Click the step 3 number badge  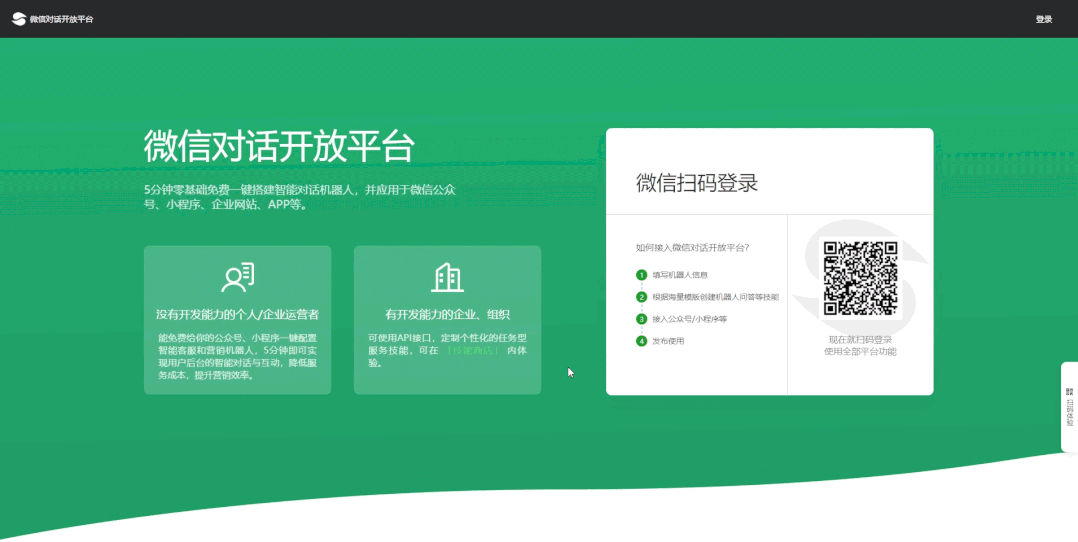pos(641,319)
